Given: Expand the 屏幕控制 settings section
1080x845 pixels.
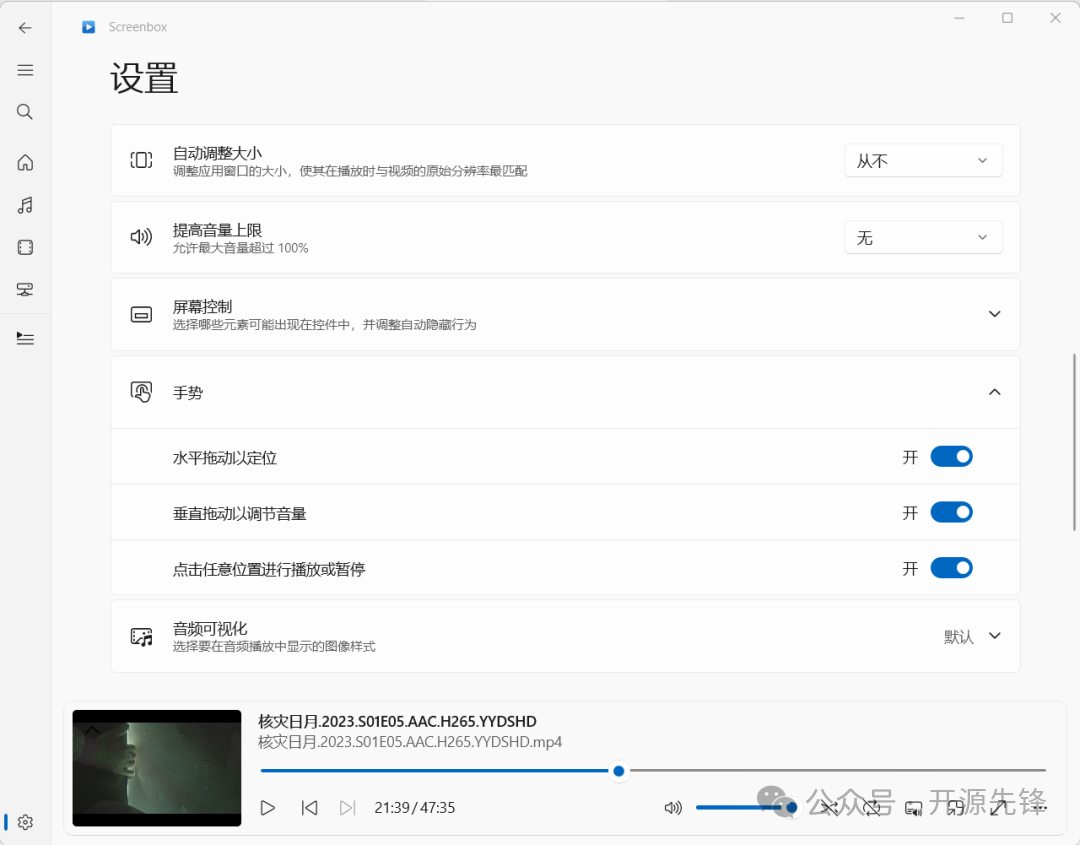Looking at the screenshot, I should coord(995,313).
